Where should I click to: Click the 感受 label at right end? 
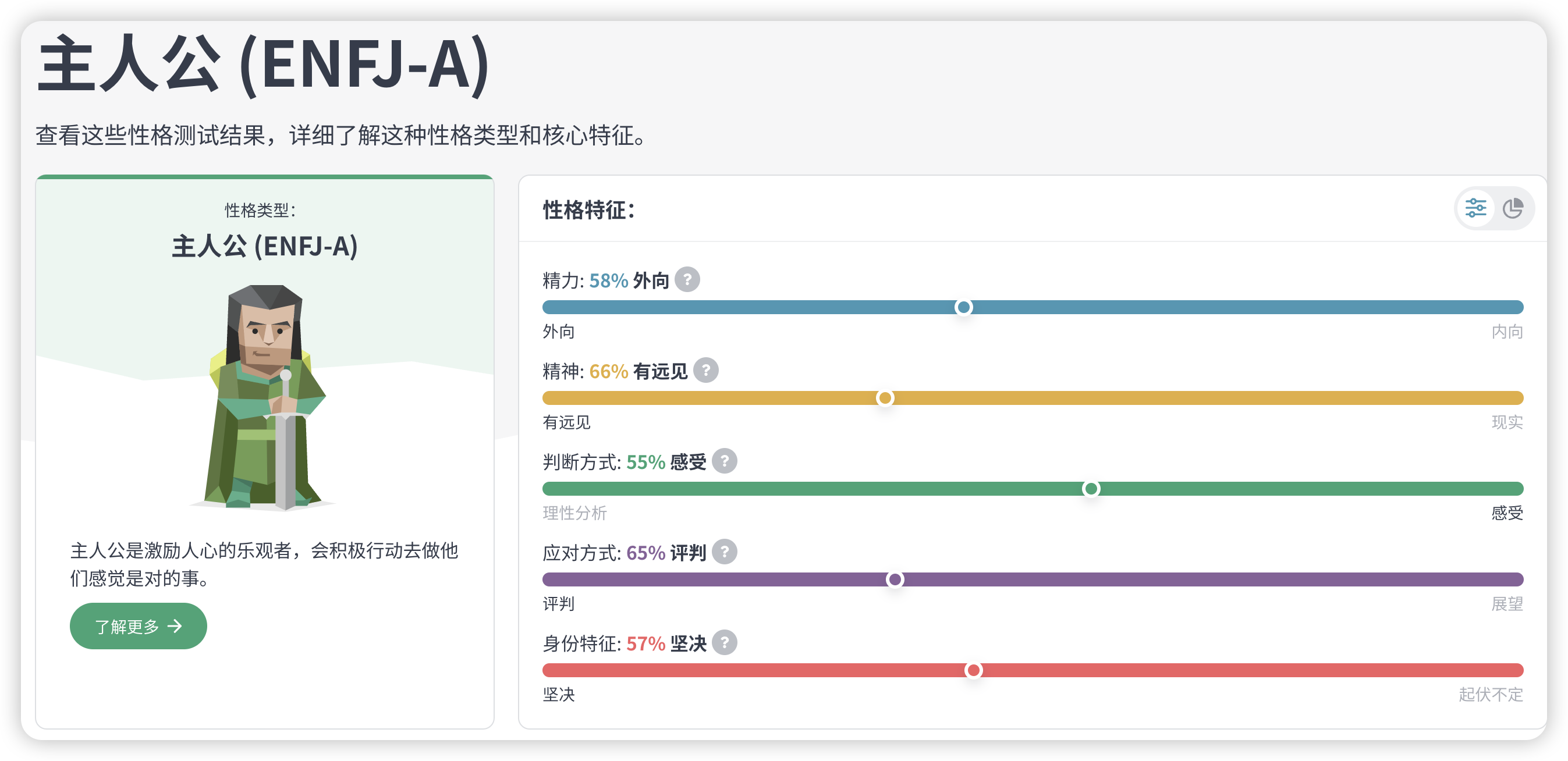pos(1506,513)
